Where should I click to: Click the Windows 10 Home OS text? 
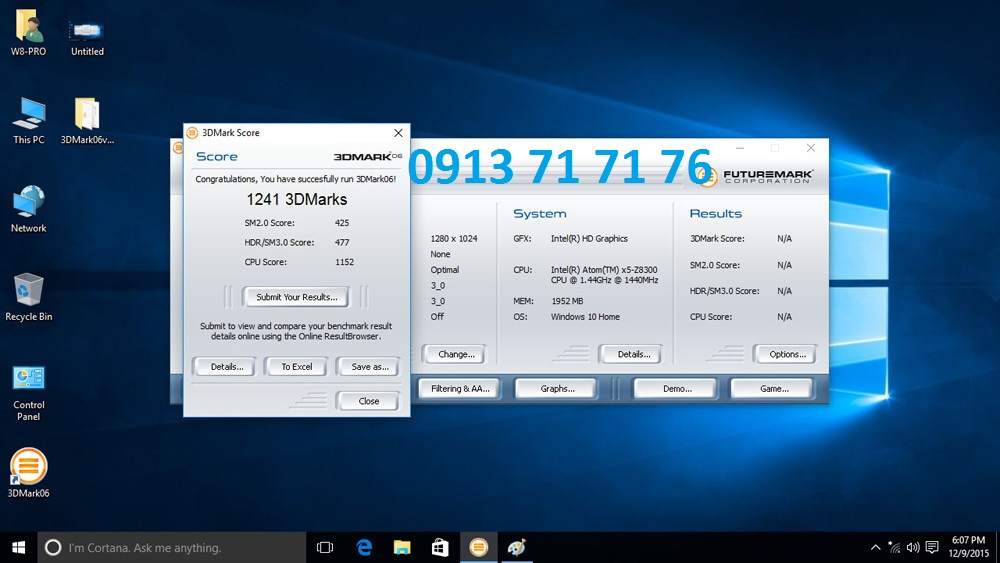pyautogui.click(x=585, y=317)
